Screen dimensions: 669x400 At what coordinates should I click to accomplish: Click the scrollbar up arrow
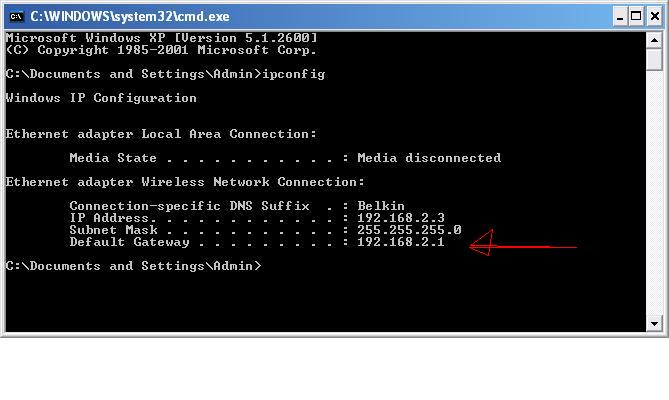click(x=654, y=41)
